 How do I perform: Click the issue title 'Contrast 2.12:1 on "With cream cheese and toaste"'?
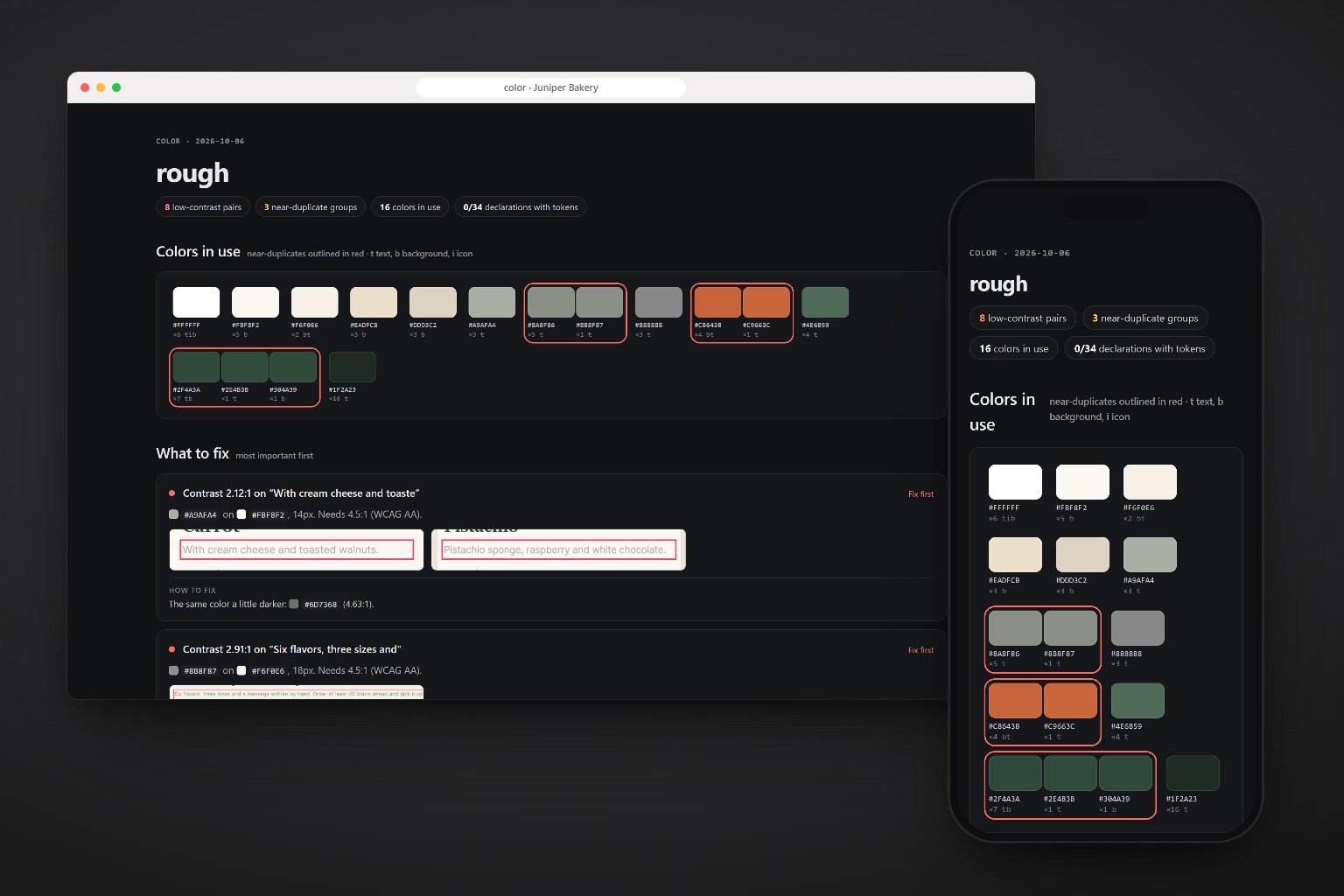(301, 493)
